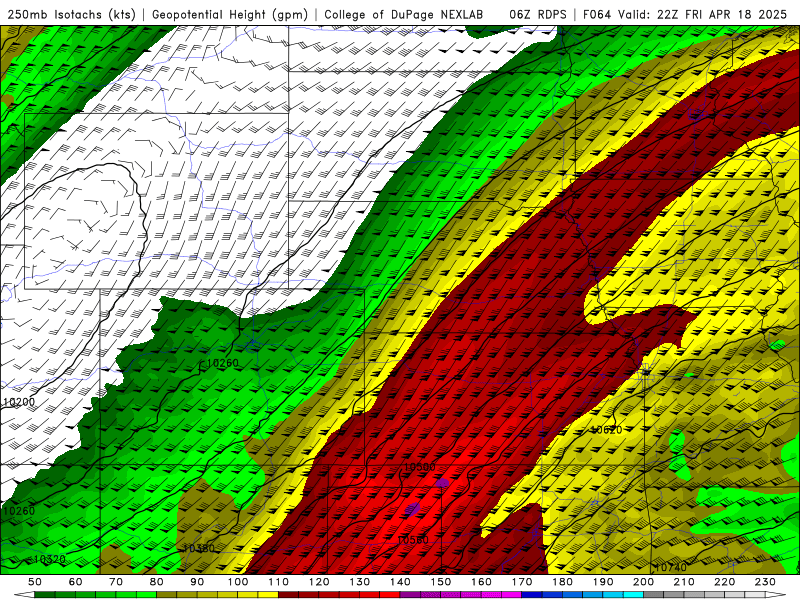Click the 10620 height contour label

(606, 430)
